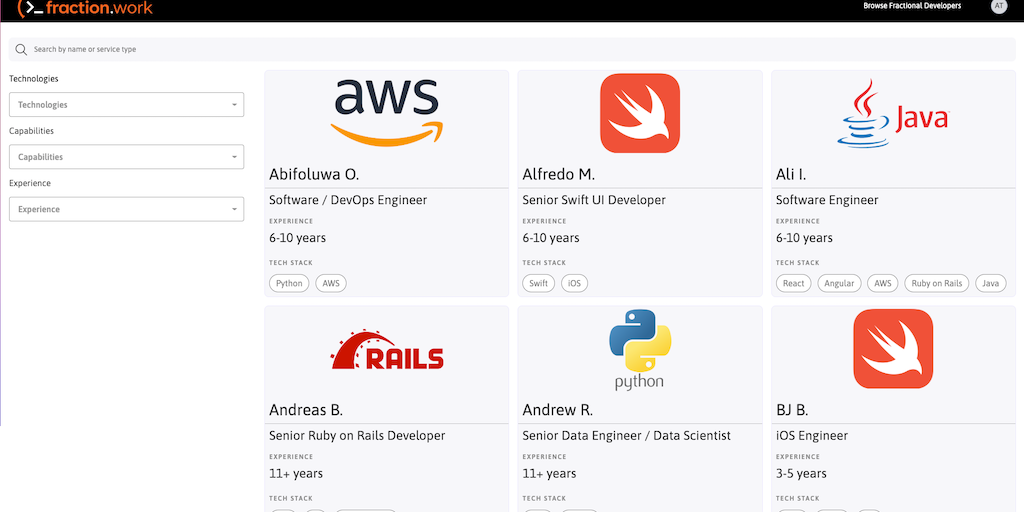1024x512 pixels.
Task: Click the fraction.work logo
Action: (85, 8)
